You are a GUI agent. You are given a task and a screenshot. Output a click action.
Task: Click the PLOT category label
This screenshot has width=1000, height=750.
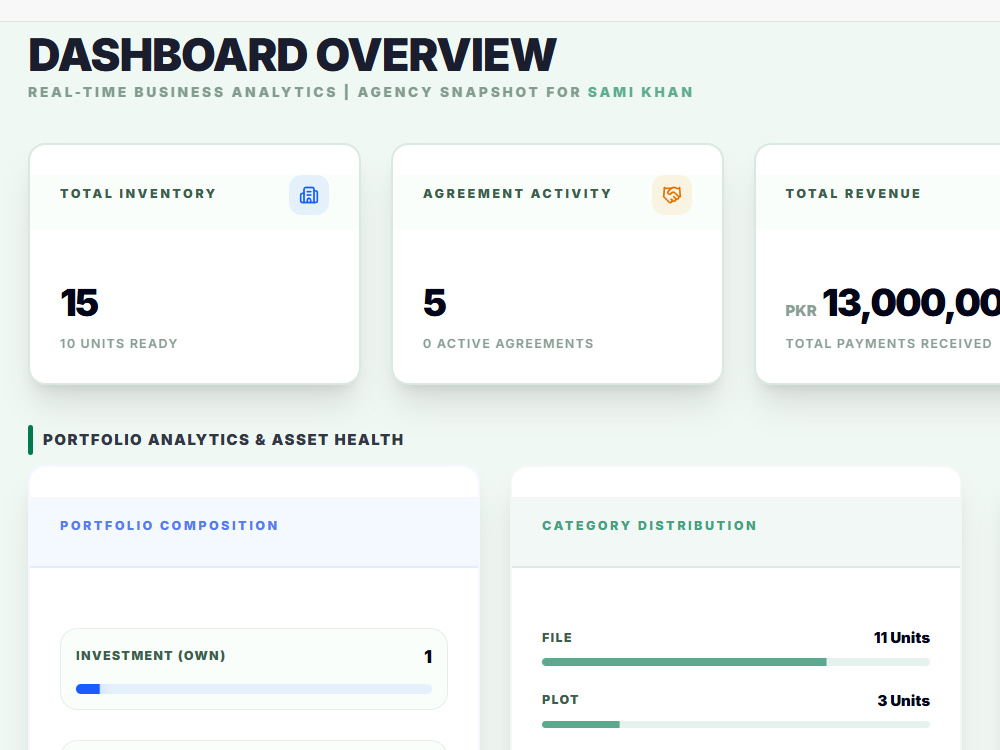coord(560,700)
